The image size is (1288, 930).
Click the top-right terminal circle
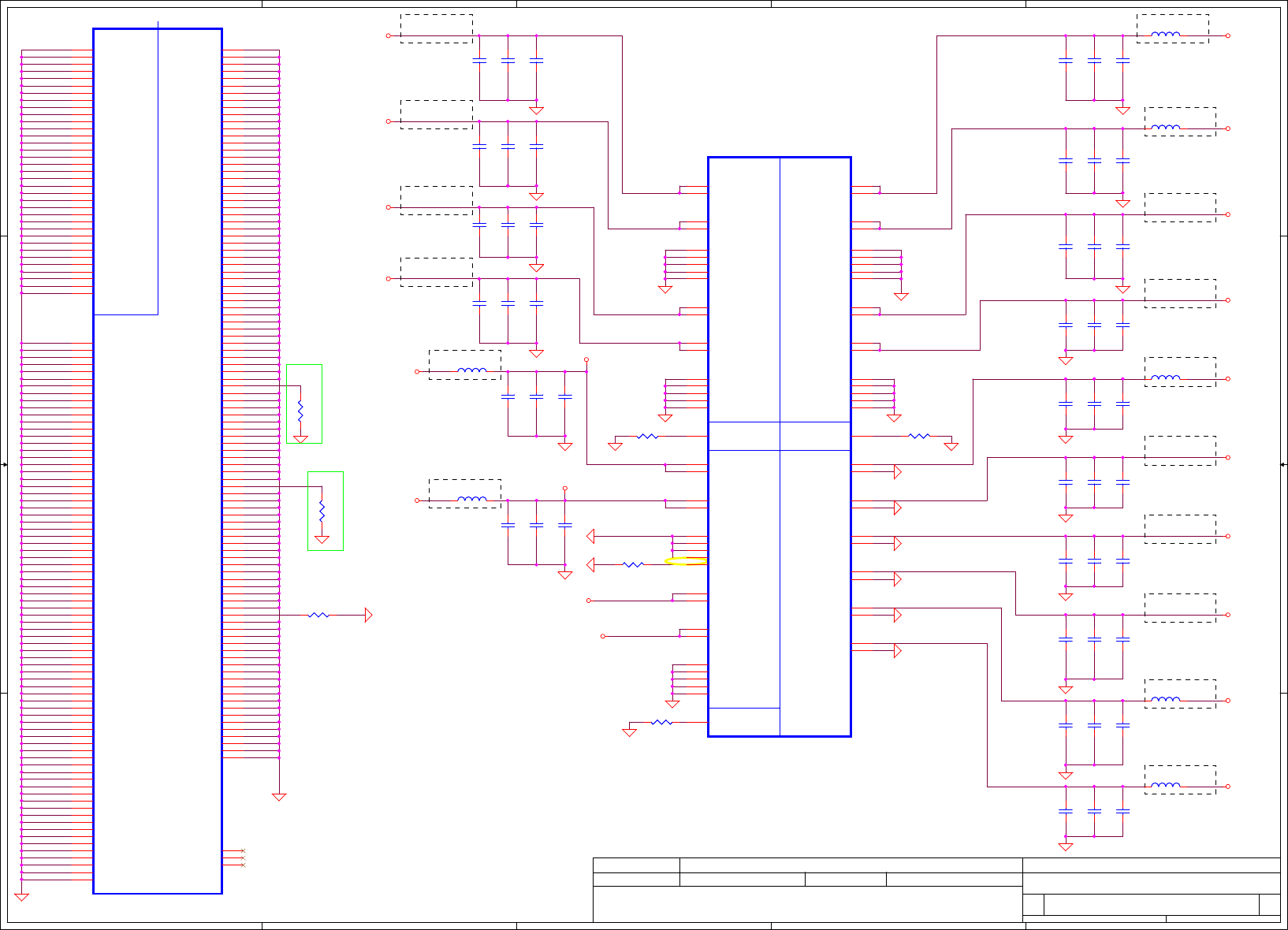coord(1228,35)
